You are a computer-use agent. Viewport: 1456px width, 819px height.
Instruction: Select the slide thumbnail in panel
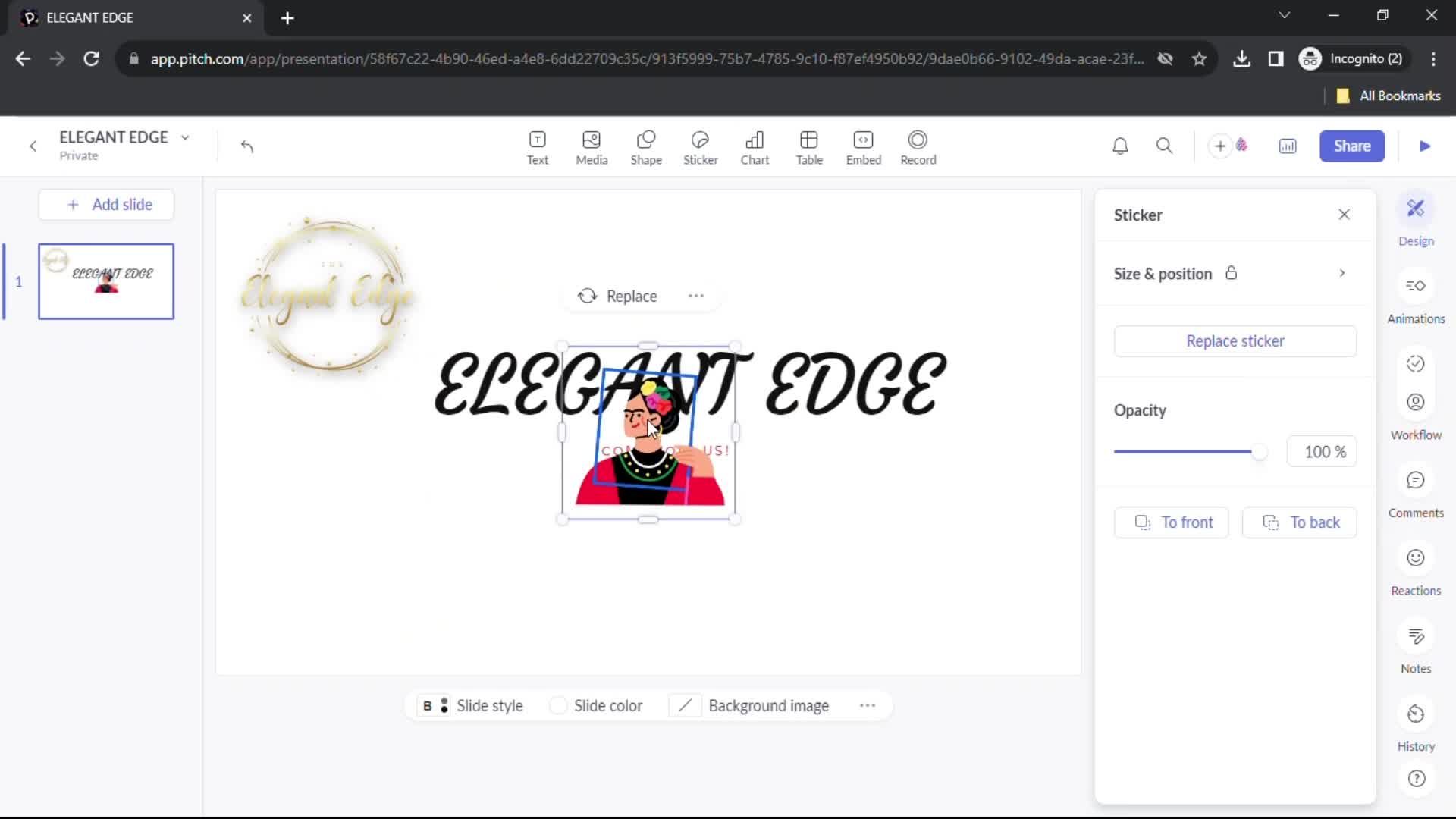point(105,281)
